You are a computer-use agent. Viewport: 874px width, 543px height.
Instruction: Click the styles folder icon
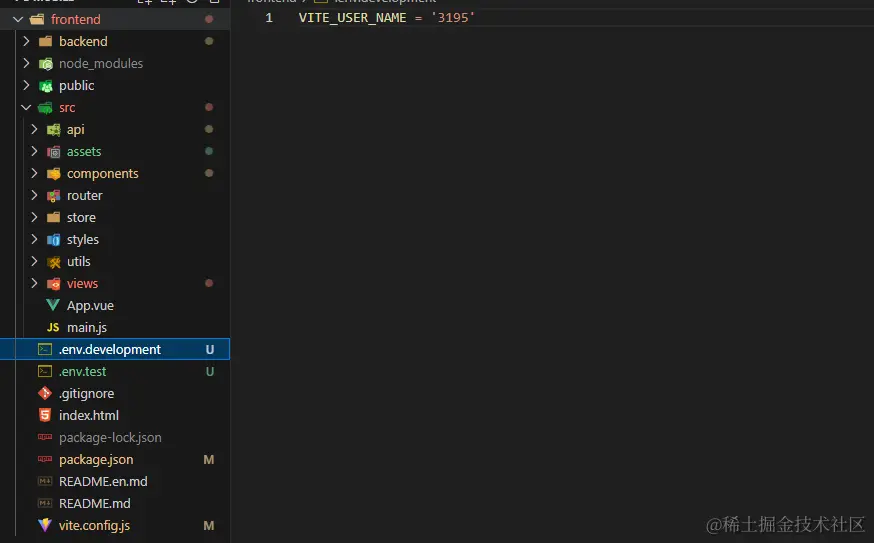tap(54, 240)
